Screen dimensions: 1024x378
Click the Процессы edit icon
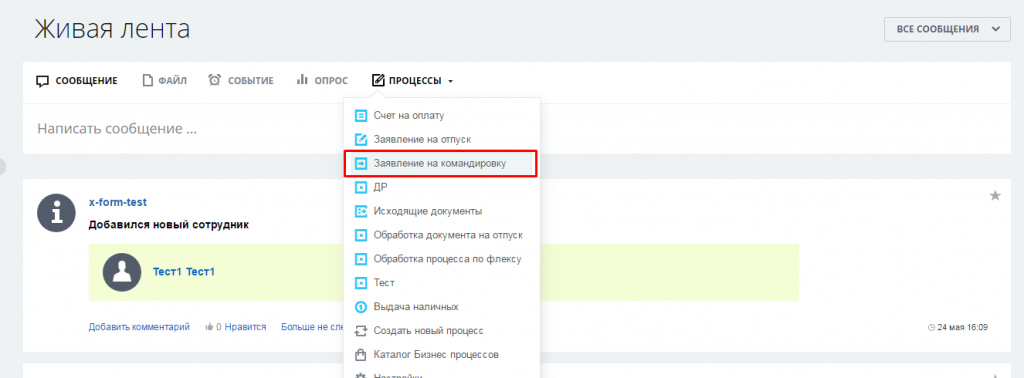pyautogui.click(x=378, y=81)
